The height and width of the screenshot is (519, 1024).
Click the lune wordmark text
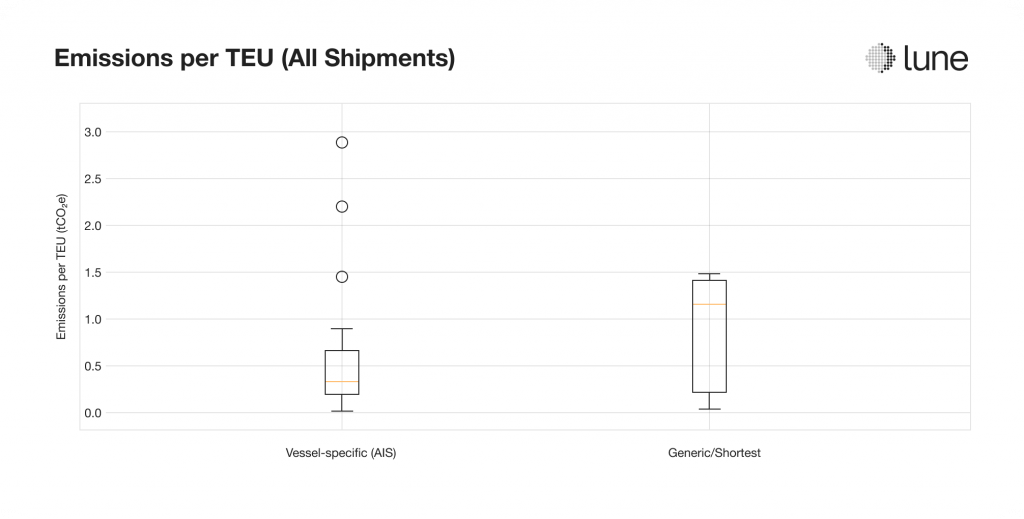pyautogui.click(x=935, y=59)
